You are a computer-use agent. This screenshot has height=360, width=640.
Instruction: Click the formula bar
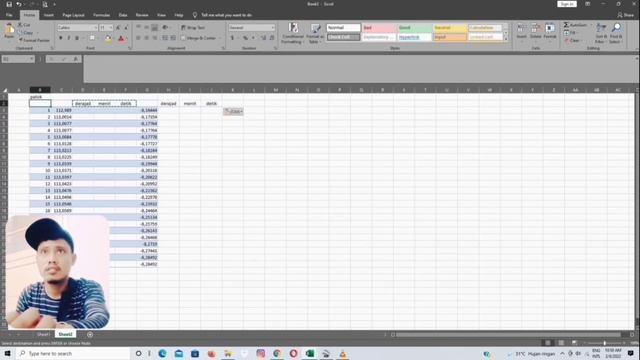point(359,69)
